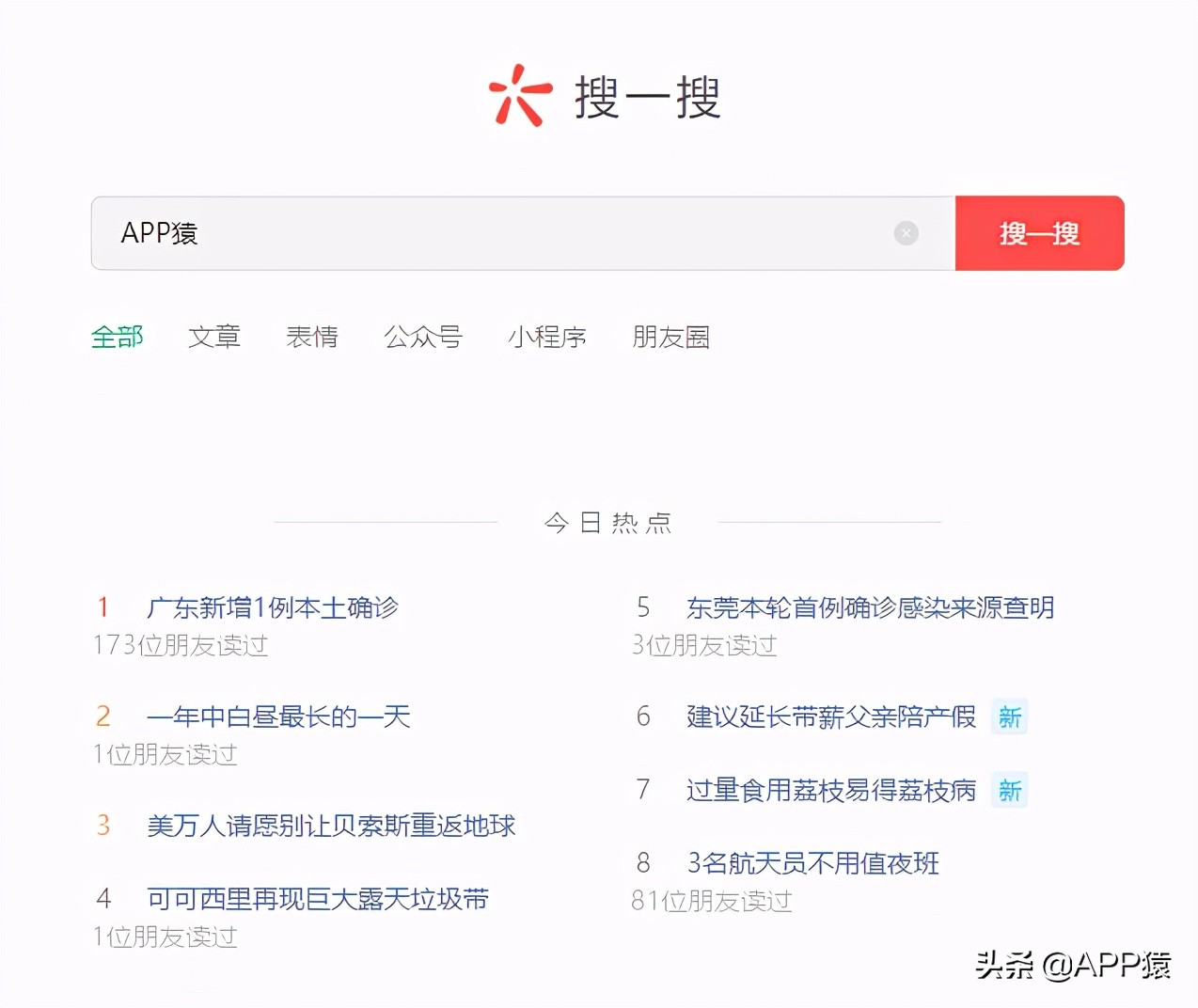Click inside the search input field
The height and width of the screenshot is (1008, 1198).
[470, 233]
